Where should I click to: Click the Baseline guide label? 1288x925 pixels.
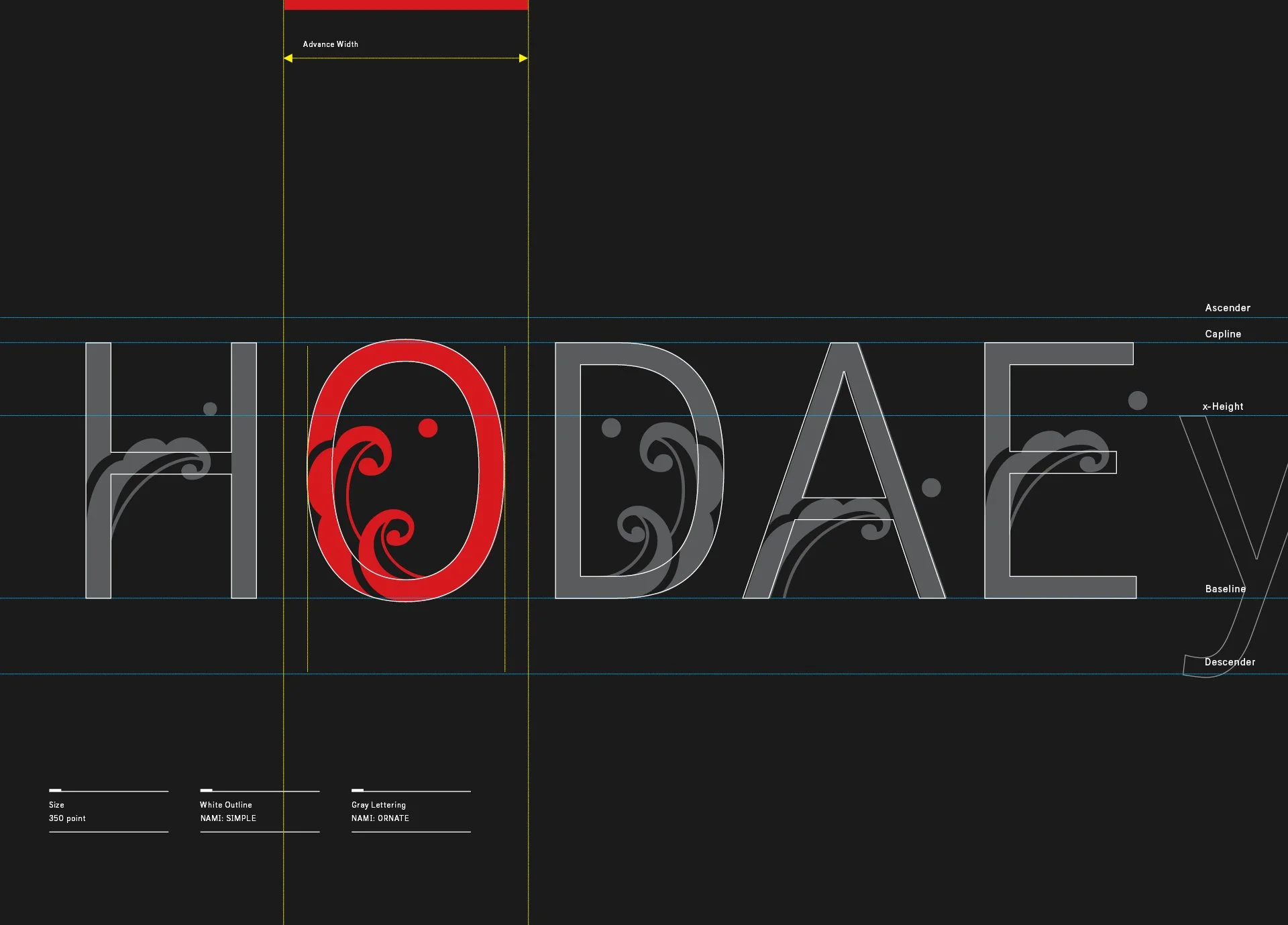pos(1224,589)
